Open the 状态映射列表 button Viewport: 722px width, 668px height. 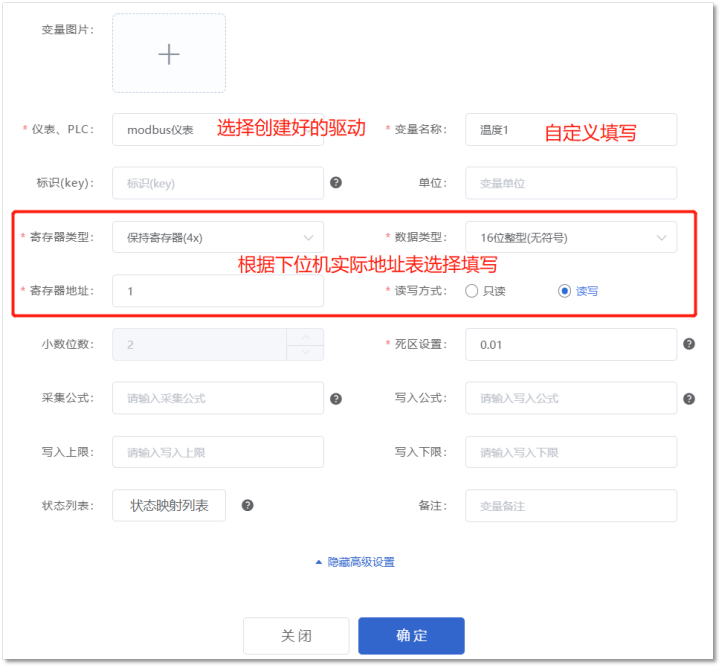click(x=169, y=505)
